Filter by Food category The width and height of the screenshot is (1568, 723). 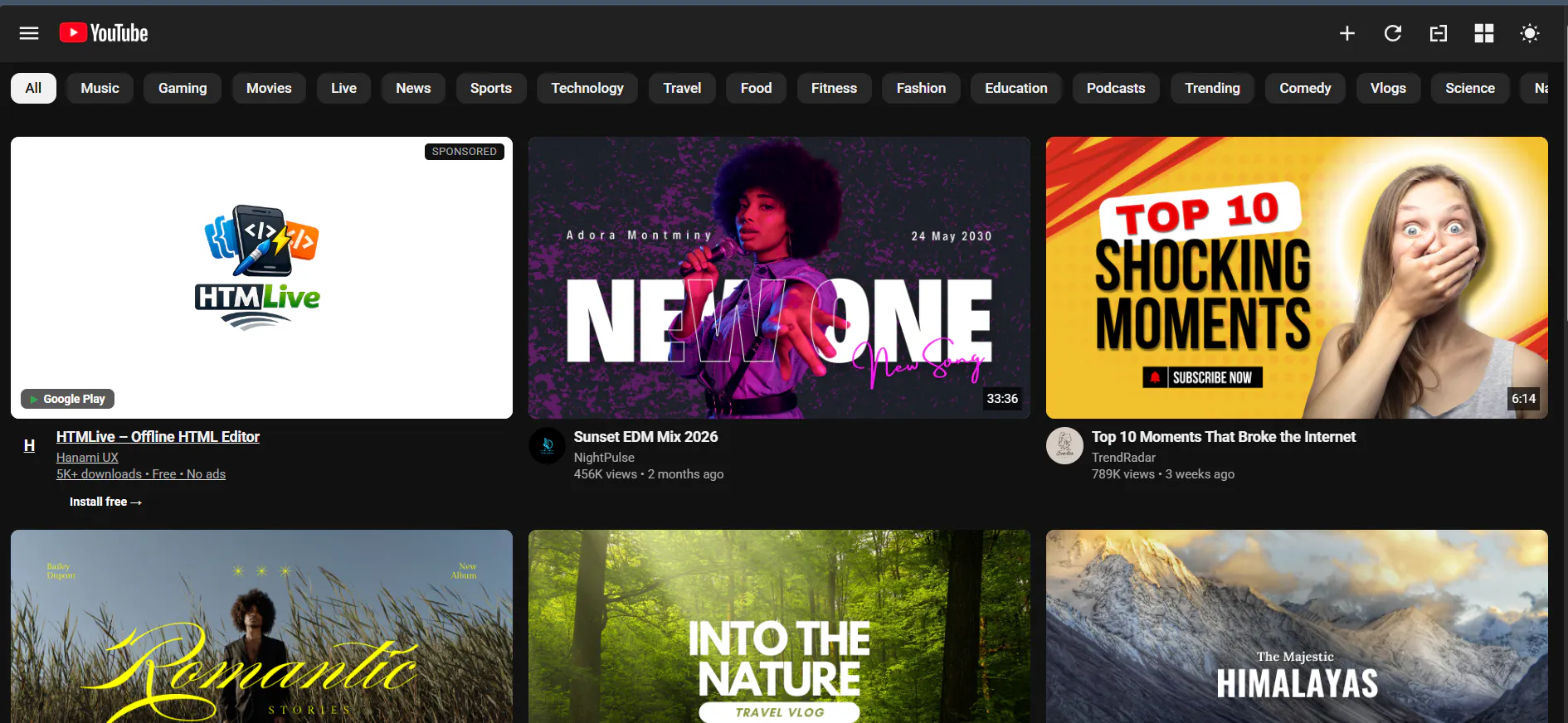pyautogui.click(x=756, y=88)
